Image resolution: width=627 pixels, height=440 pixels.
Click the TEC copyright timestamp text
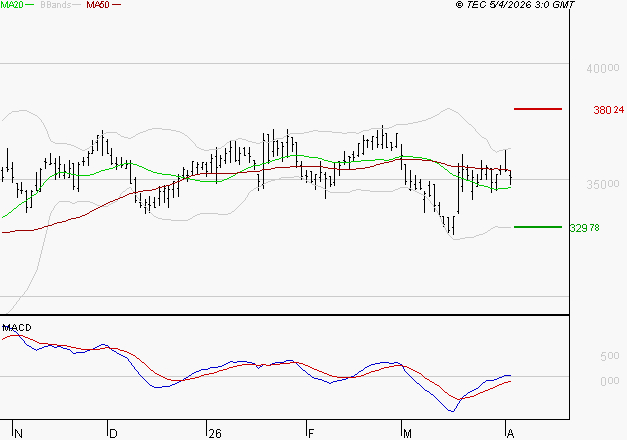(515, 5)
